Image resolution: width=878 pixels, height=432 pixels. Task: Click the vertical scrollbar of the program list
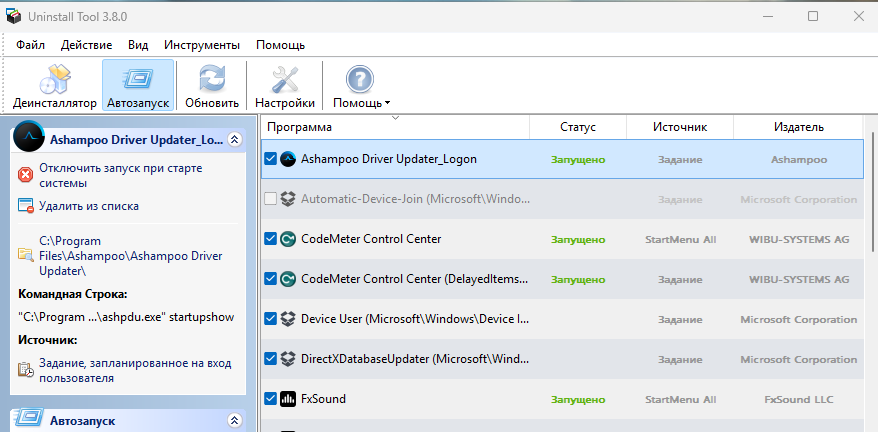(x=872, y=191)
